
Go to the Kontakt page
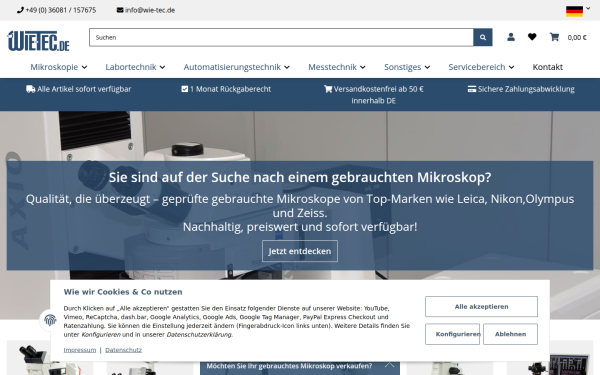(548, 67)
